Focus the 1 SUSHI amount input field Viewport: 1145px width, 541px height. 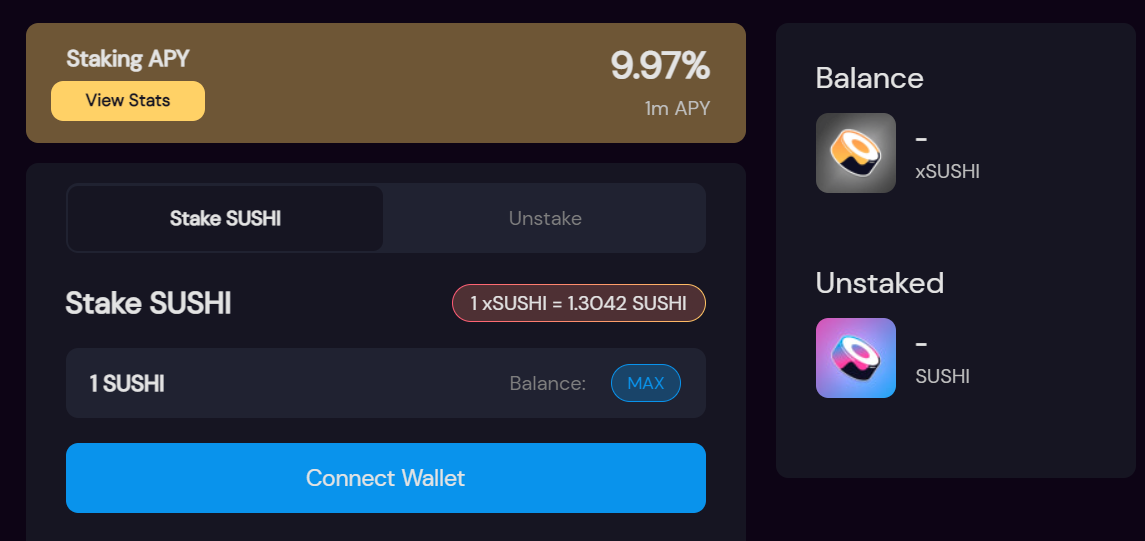[280, 383]
